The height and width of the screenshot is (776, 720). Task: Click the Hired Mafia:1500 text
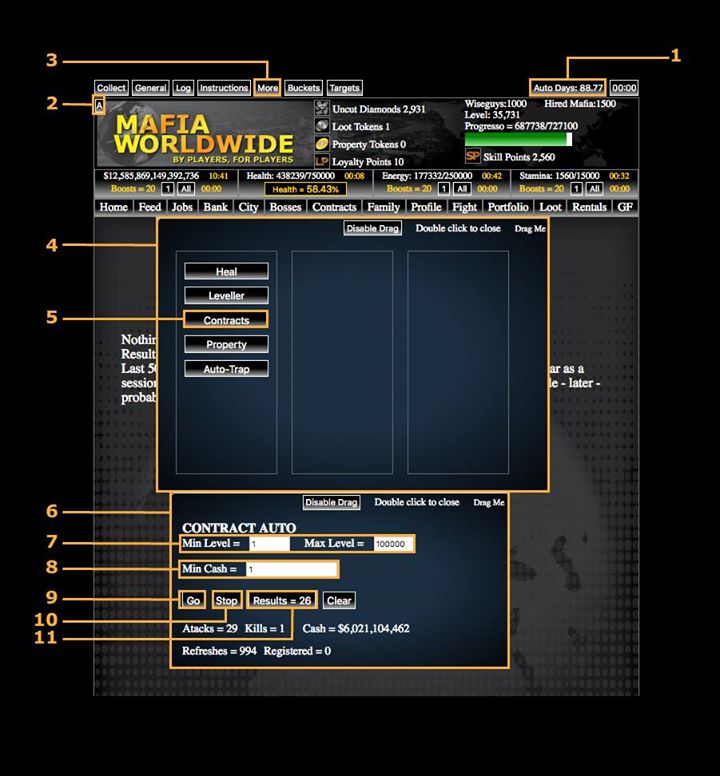580,103
